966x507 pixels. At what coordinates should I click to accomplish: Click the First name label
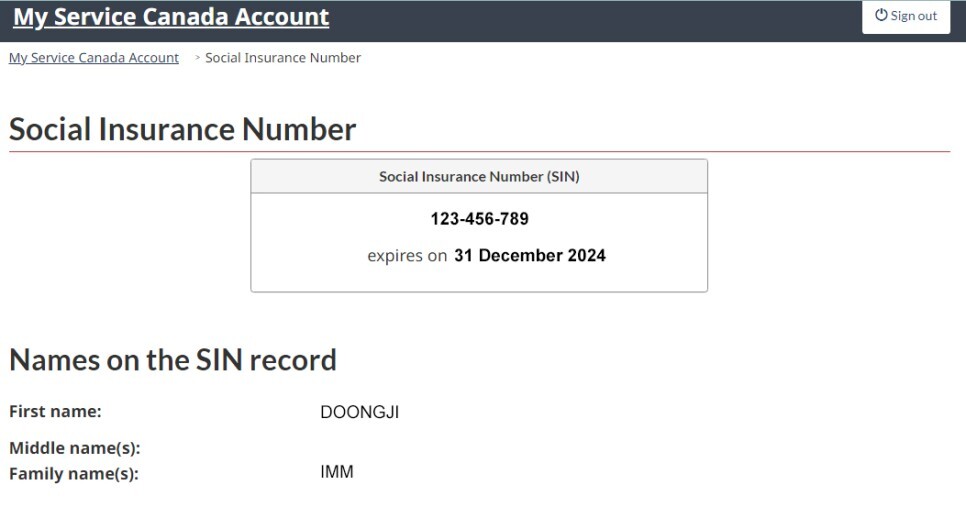click(55, 411)
